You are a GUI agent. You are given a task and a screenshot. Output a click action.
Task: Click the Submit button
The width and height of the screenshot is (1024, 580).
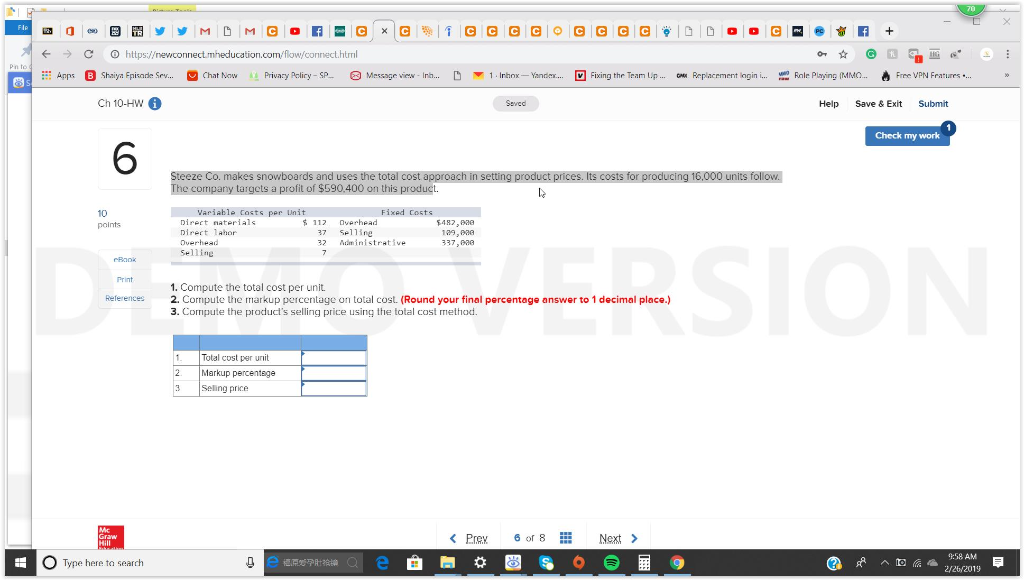pos(932,103)
